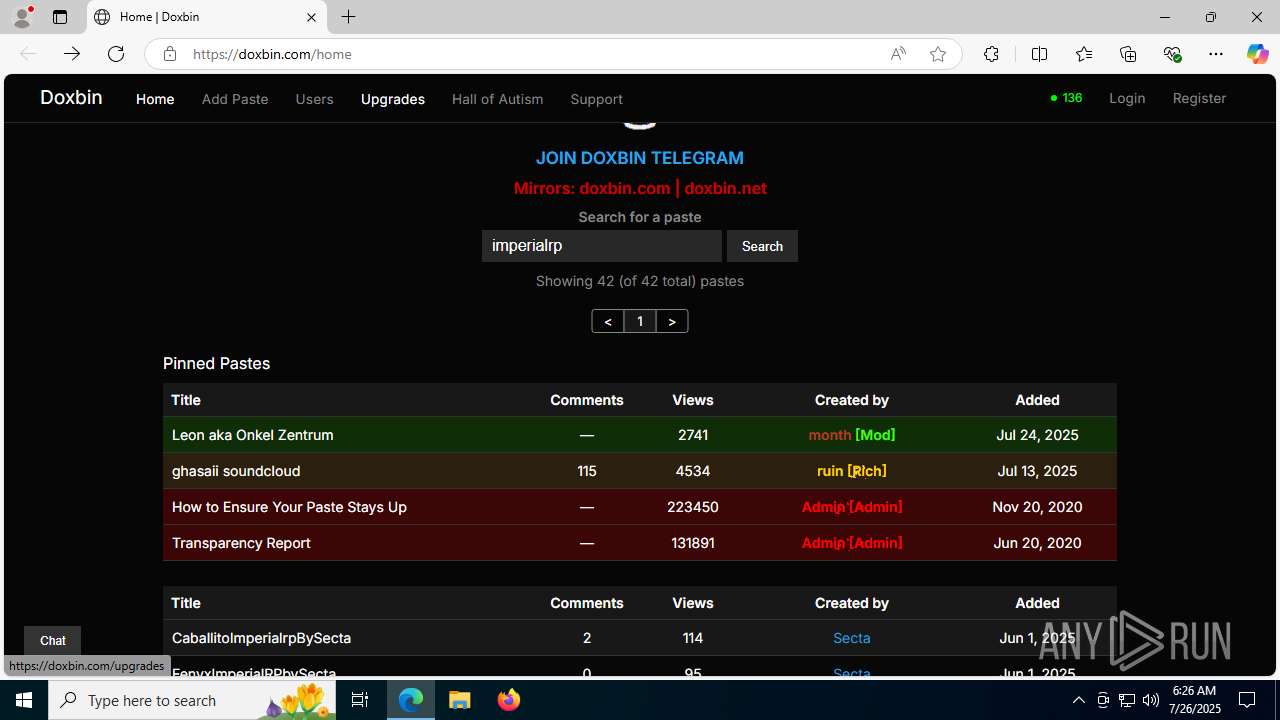Select page 1 in pagination
The width and height of the screenshot is (1280, 720).
(x=640, y=321)
